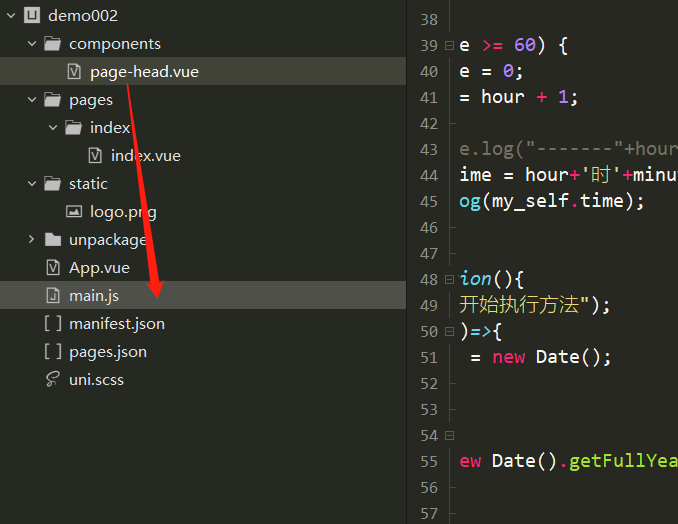Click the '0' value on line 40
The height and width of the screenshot is (524, 678).
[x=508, y=71]
